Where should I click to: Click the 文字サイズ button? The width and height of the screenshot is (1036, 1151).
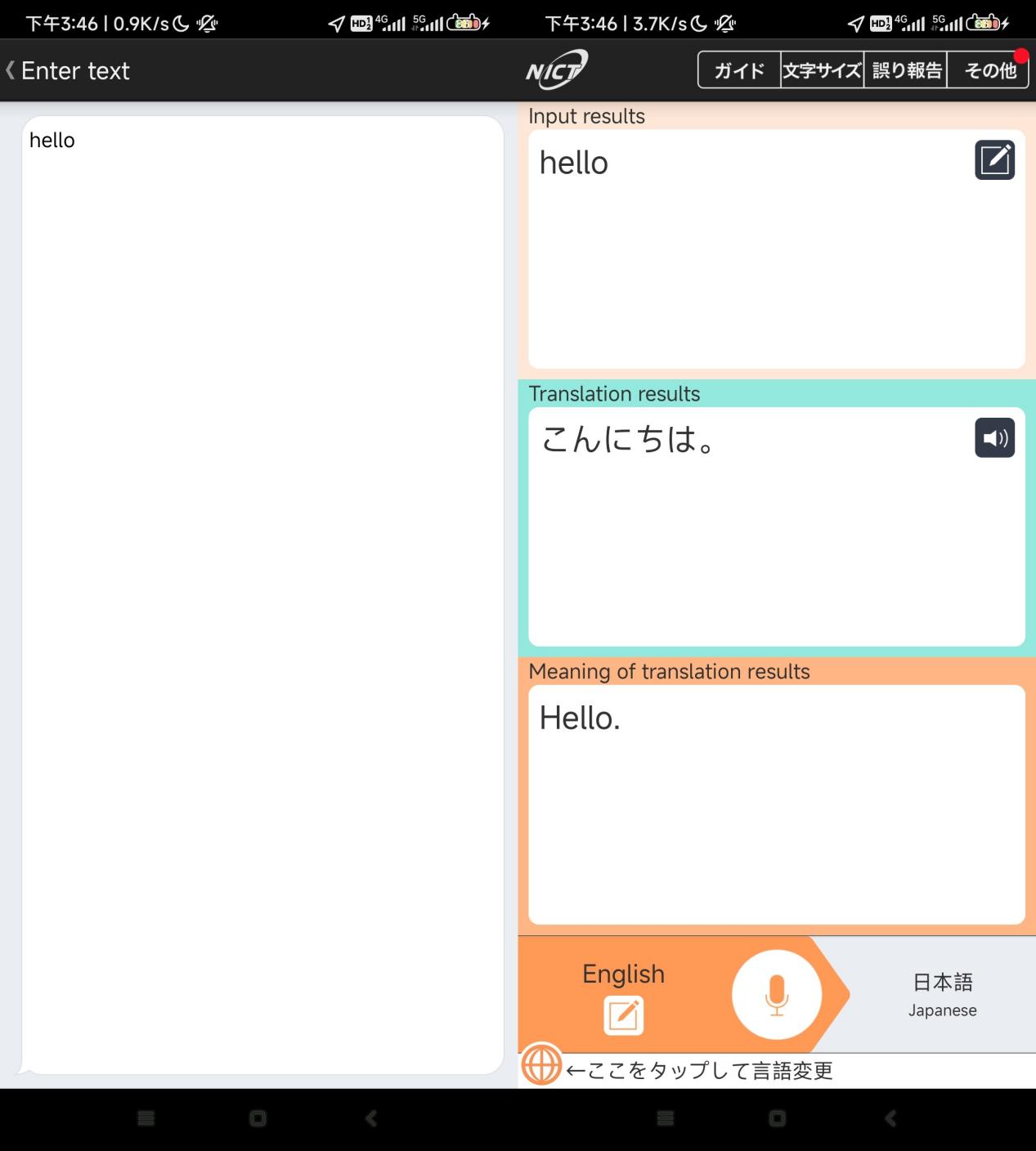(821, 70)
